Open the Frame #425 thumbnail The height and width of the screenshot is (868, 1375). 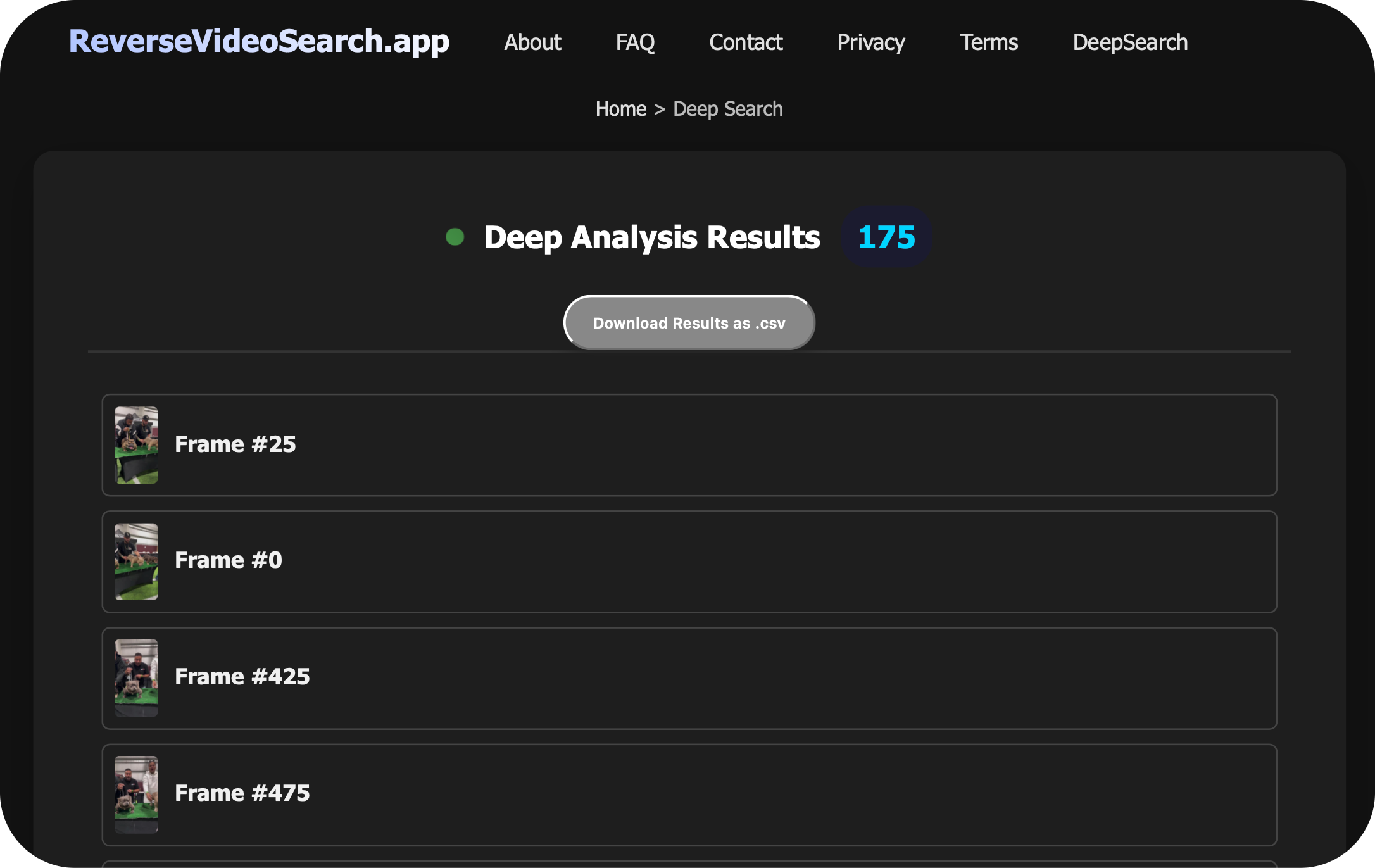[136, 678]
